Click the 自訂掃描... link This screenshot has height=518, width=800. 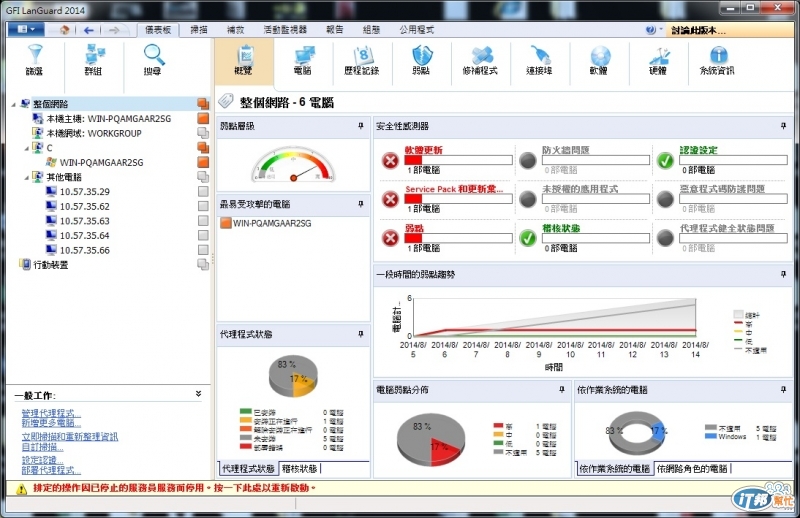tap(42, 447)
